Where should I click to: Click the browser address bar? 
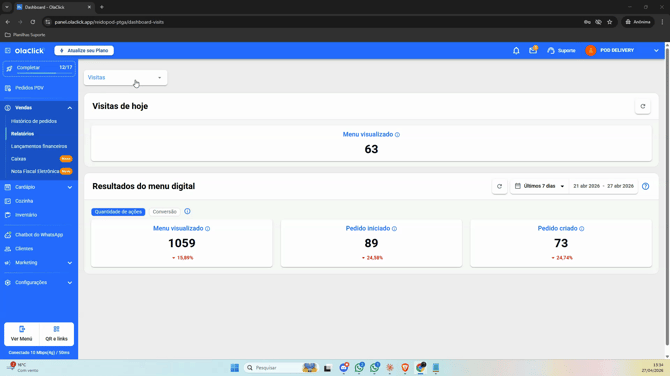pos(316,22)
